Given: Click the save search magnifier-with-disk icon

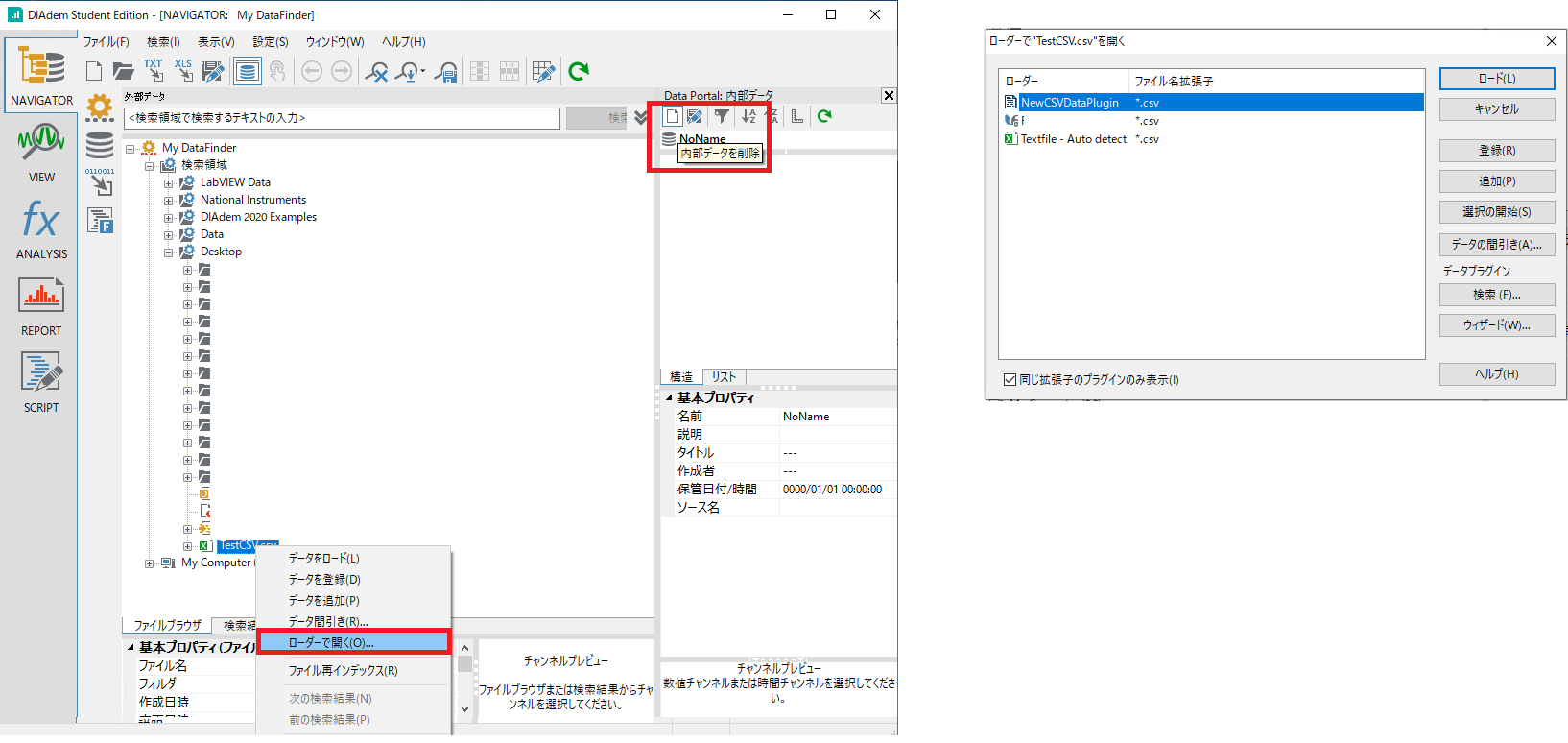Looking at the screenshot, I should tap(445, 71).
